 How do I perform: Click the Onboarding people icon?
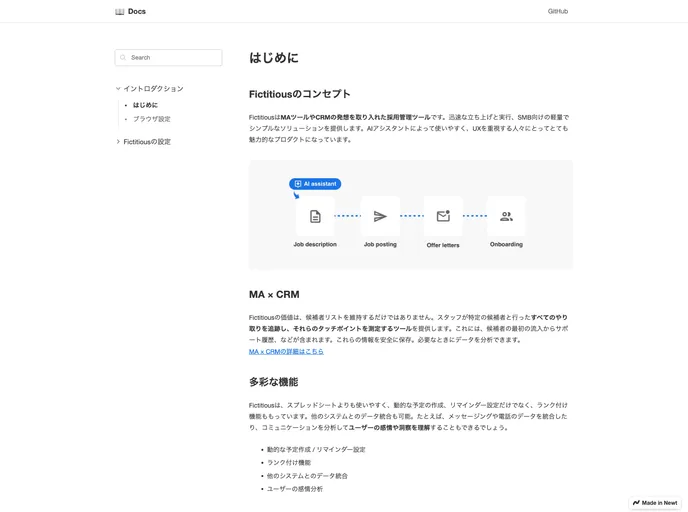point(506,216)
